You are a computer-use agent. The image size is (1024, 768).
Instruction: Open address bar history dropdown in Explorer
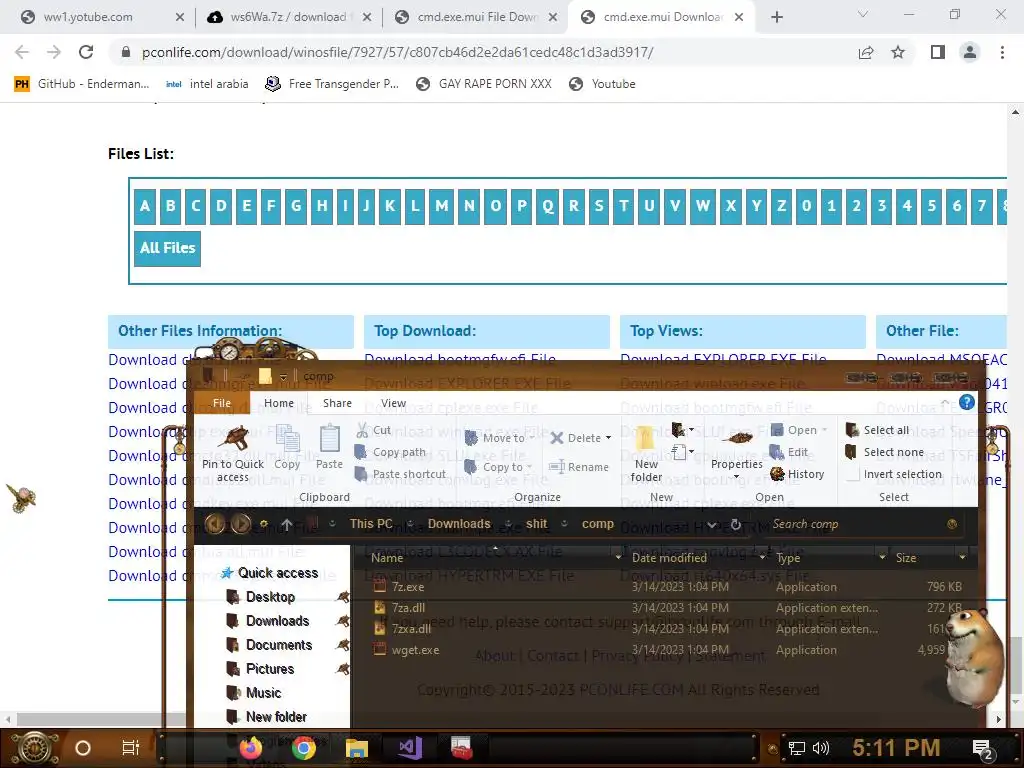pos(712,524)
